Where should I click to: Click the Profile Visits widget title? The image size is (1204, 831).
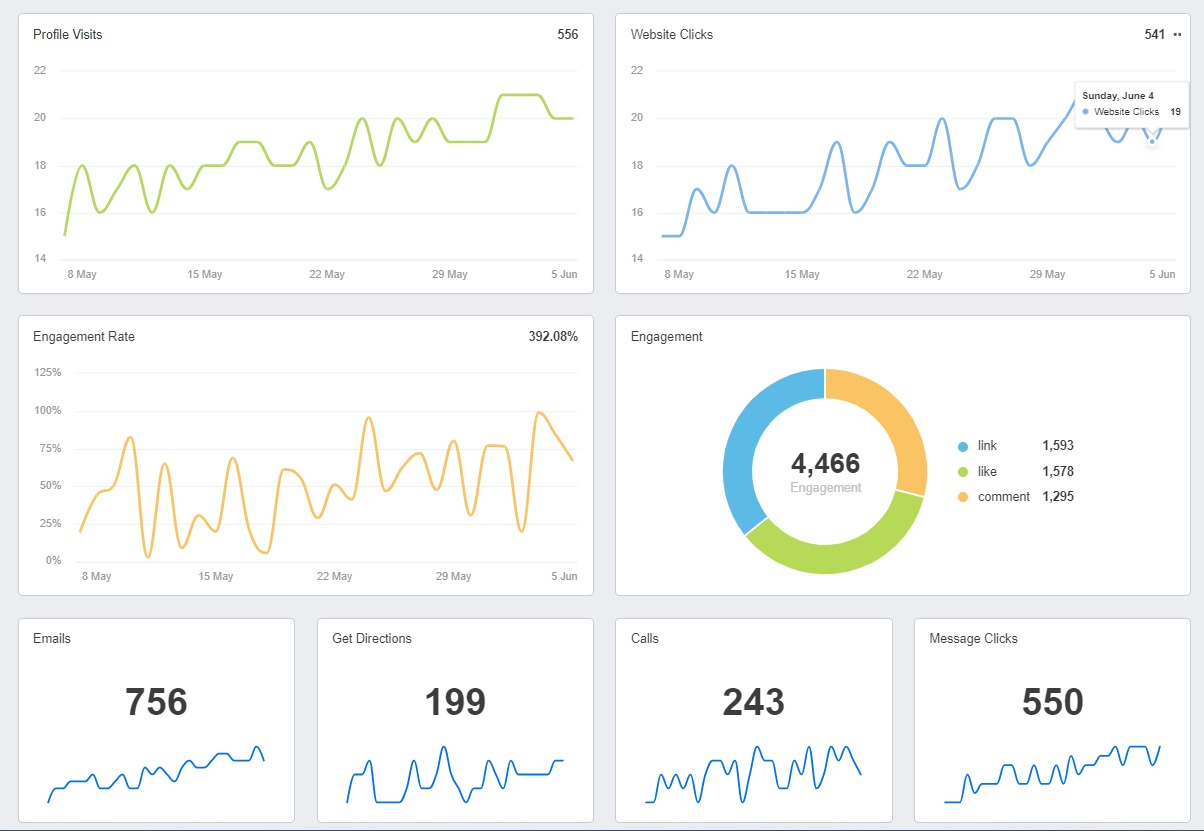(x=67, y=35)
